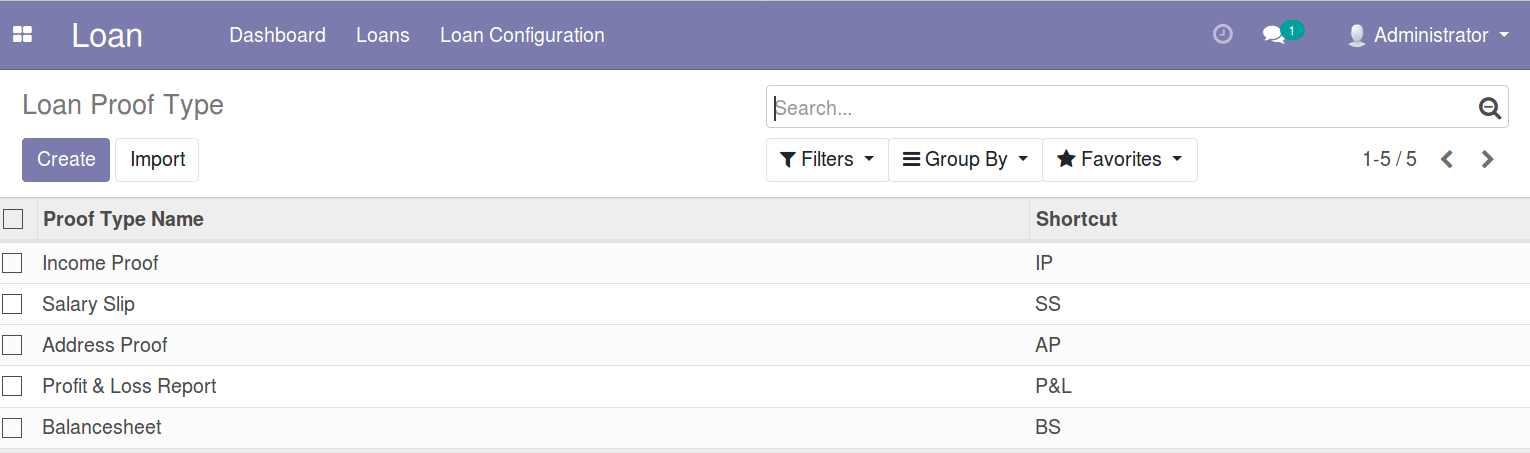Go to previous page arrow
This screenshot has height=453, width=1530.
point(1446,159)
